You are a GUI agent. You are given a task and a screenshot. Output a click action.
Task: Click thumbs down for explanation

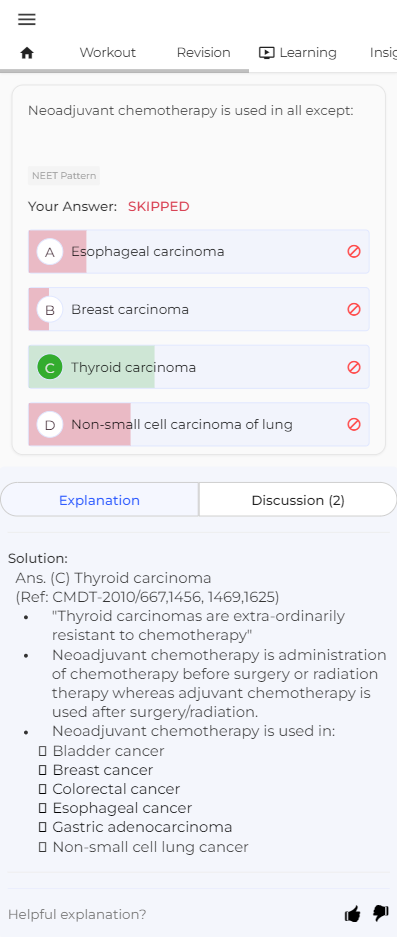pyautogui.click(x=381, y=914)
